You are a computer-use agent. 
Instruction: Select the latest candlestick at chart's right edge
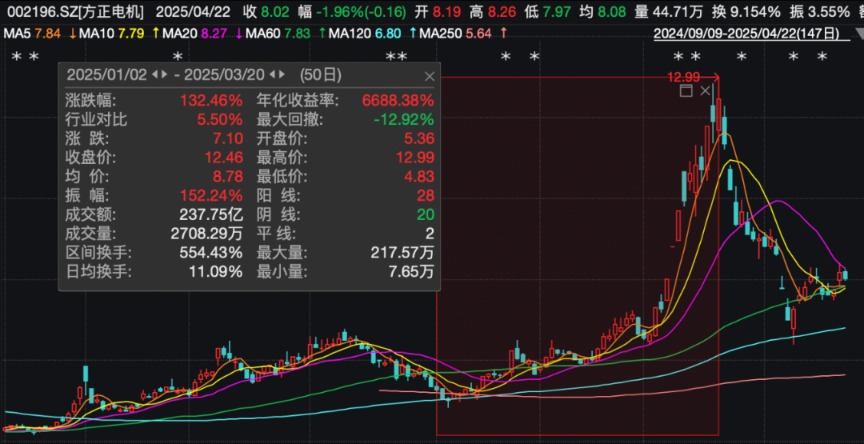point(846,275)
